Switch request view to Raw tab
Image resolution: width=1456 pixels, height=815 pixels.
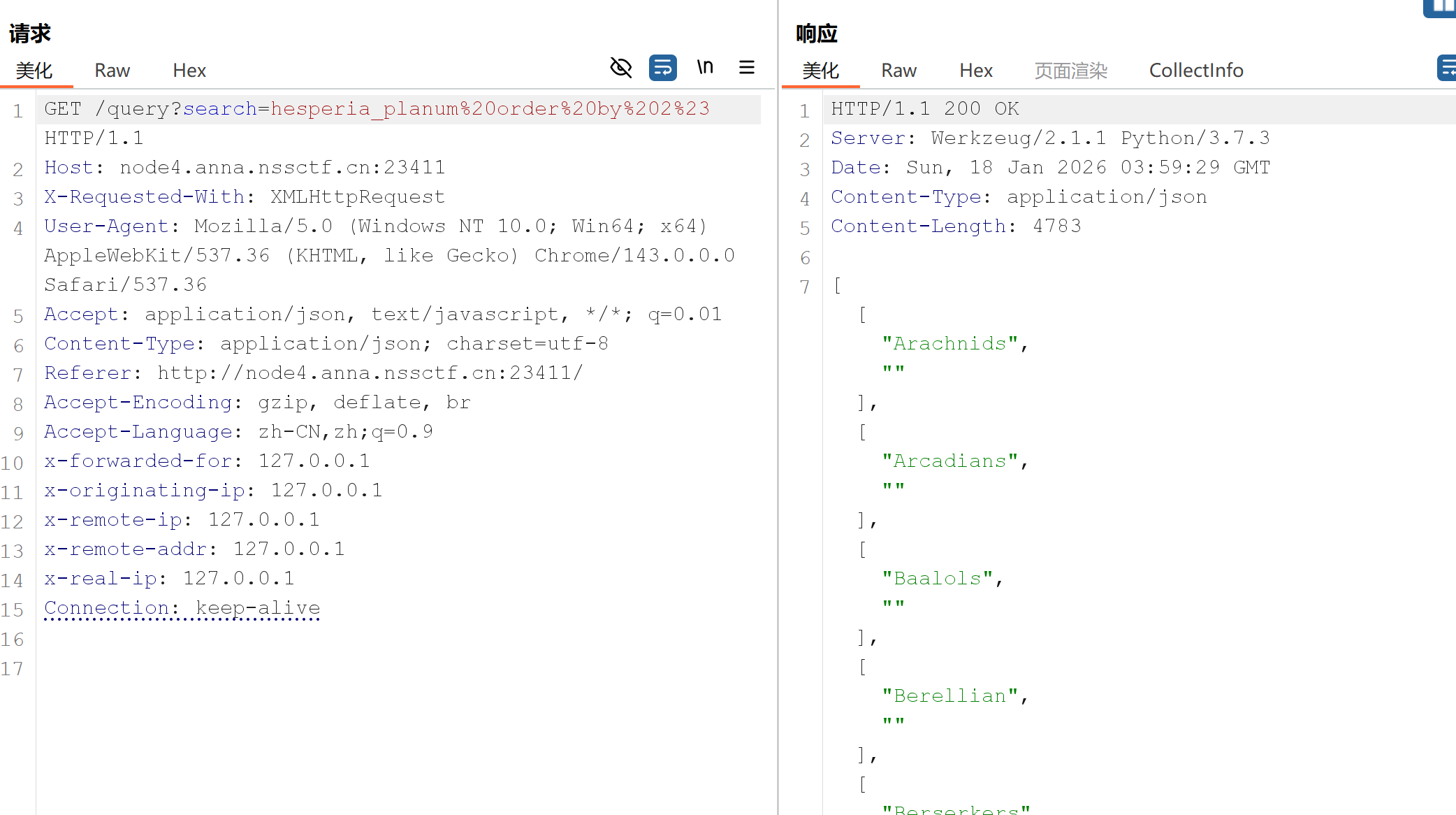(112, 71)
